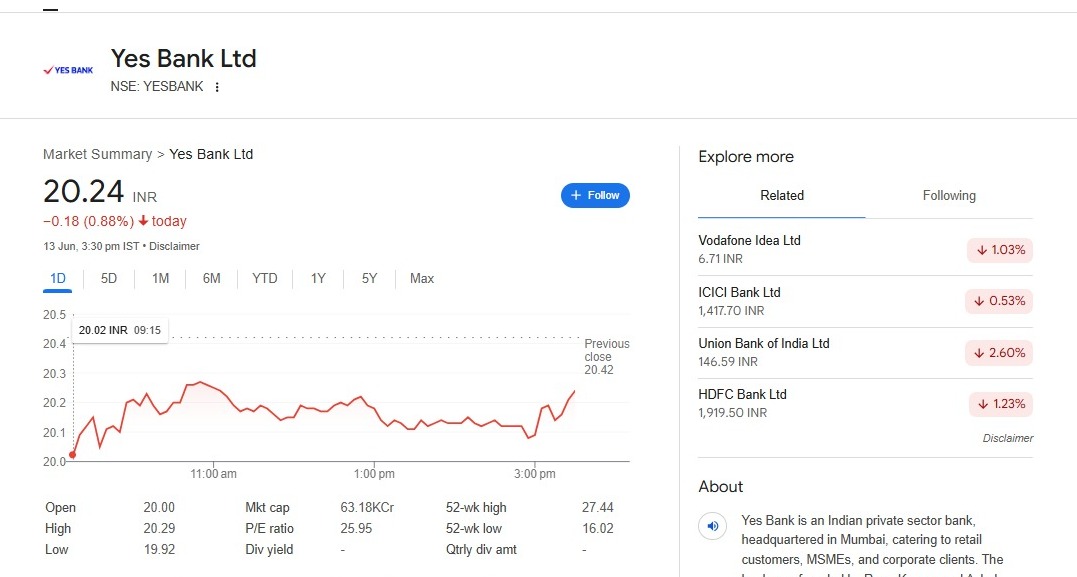1077x577 pixels.
Task: Show the YTD chart range
Action: click(264, 279)
